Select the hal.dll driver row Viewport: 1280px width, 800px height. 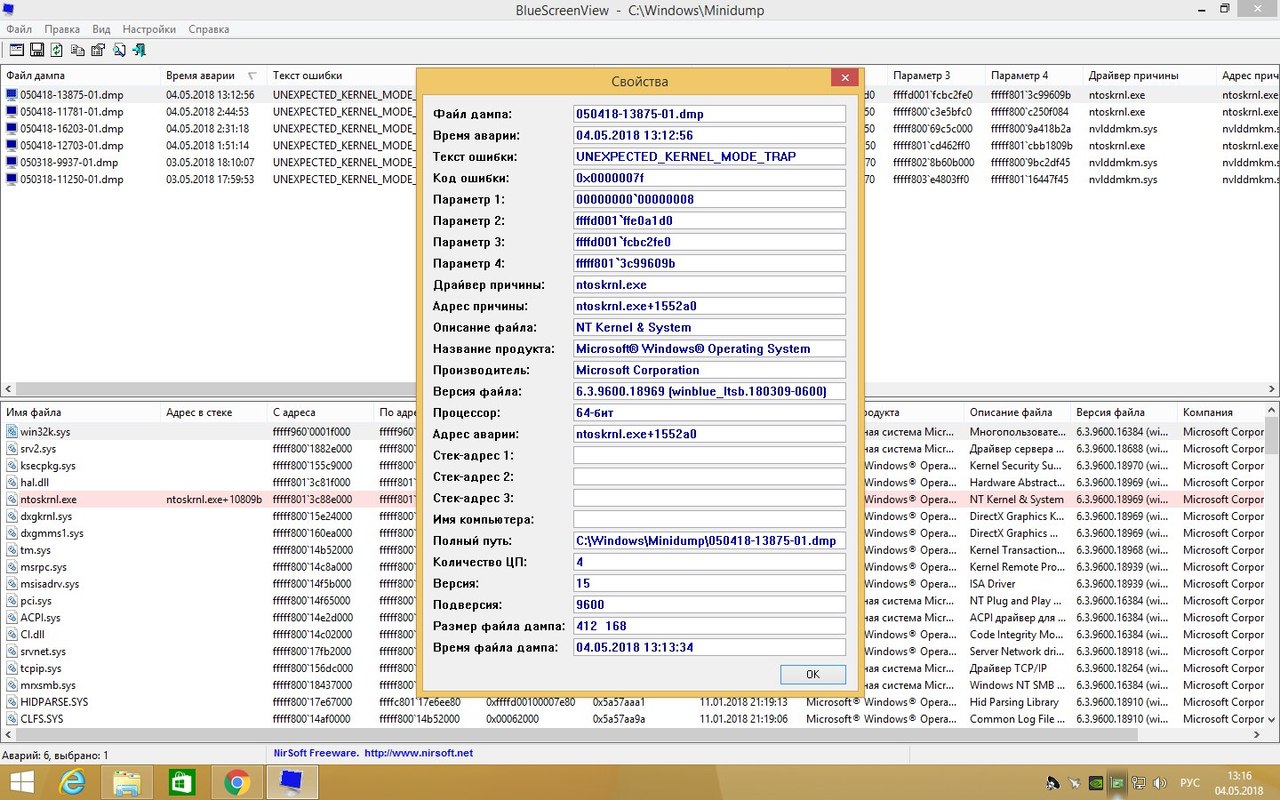coord(34,482)
